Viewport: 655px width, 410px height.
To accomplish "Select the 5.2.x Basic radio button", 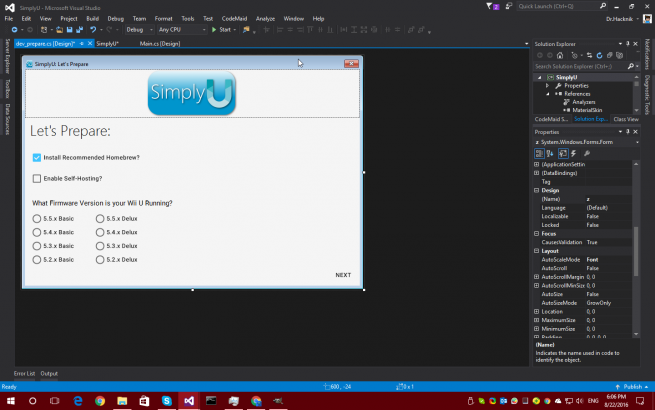I will coord(37,260).
